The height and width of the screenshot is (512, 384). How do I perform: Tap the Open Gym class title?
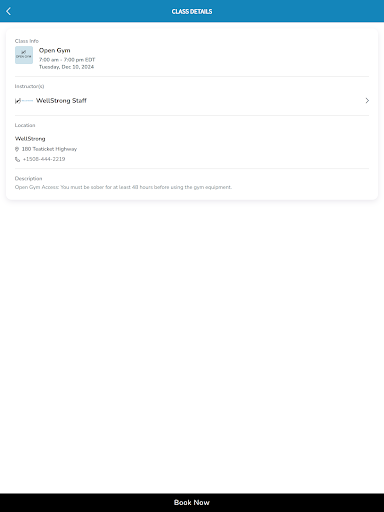[55, 51]
